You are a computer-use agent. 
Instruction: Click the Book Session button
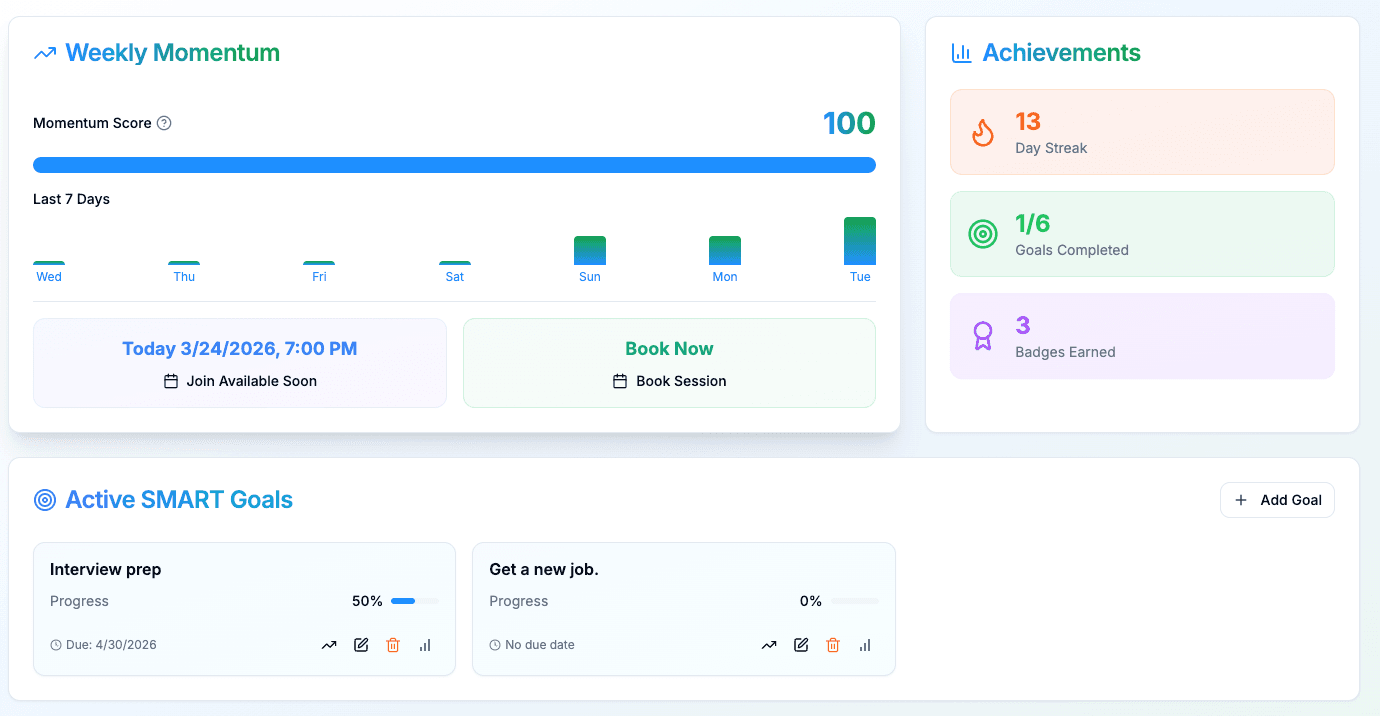[669, 381]
